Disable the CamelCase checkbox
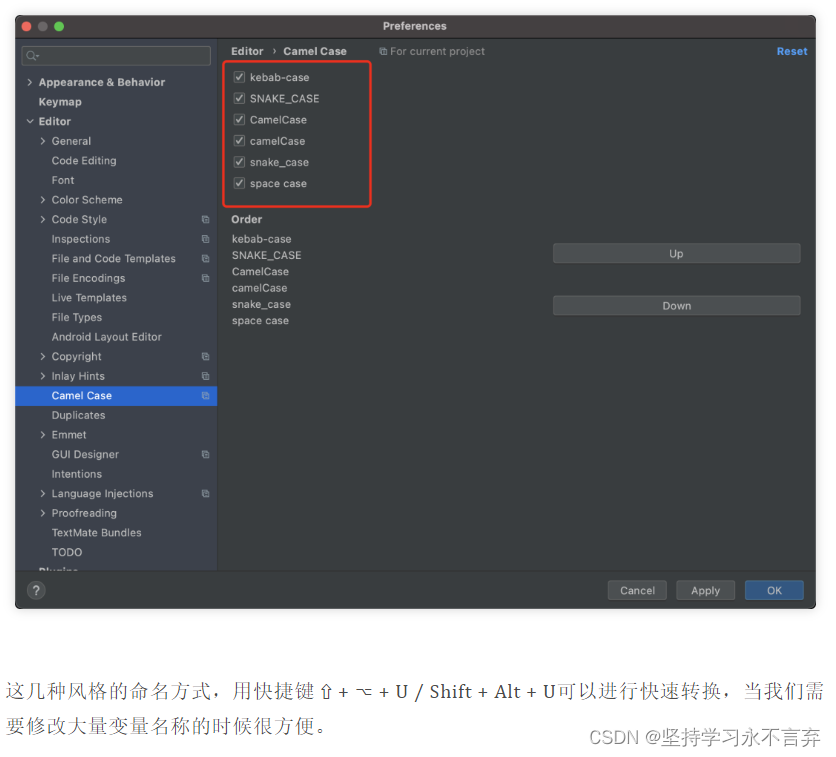The width and height of the screenshot is (836, 757). (x=239, y=120)
